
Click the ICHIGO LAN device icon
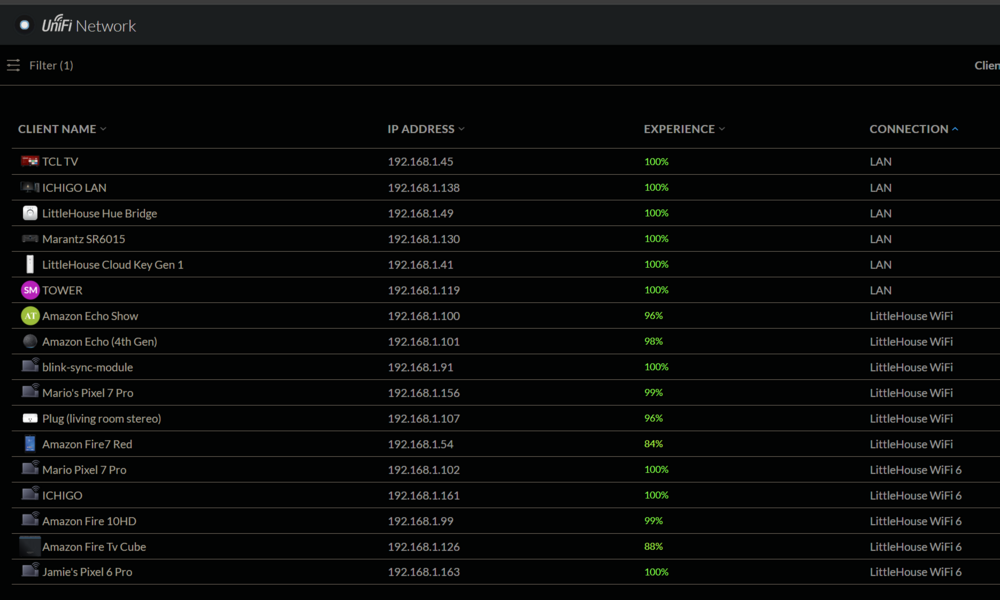click(x=30, y=187)
